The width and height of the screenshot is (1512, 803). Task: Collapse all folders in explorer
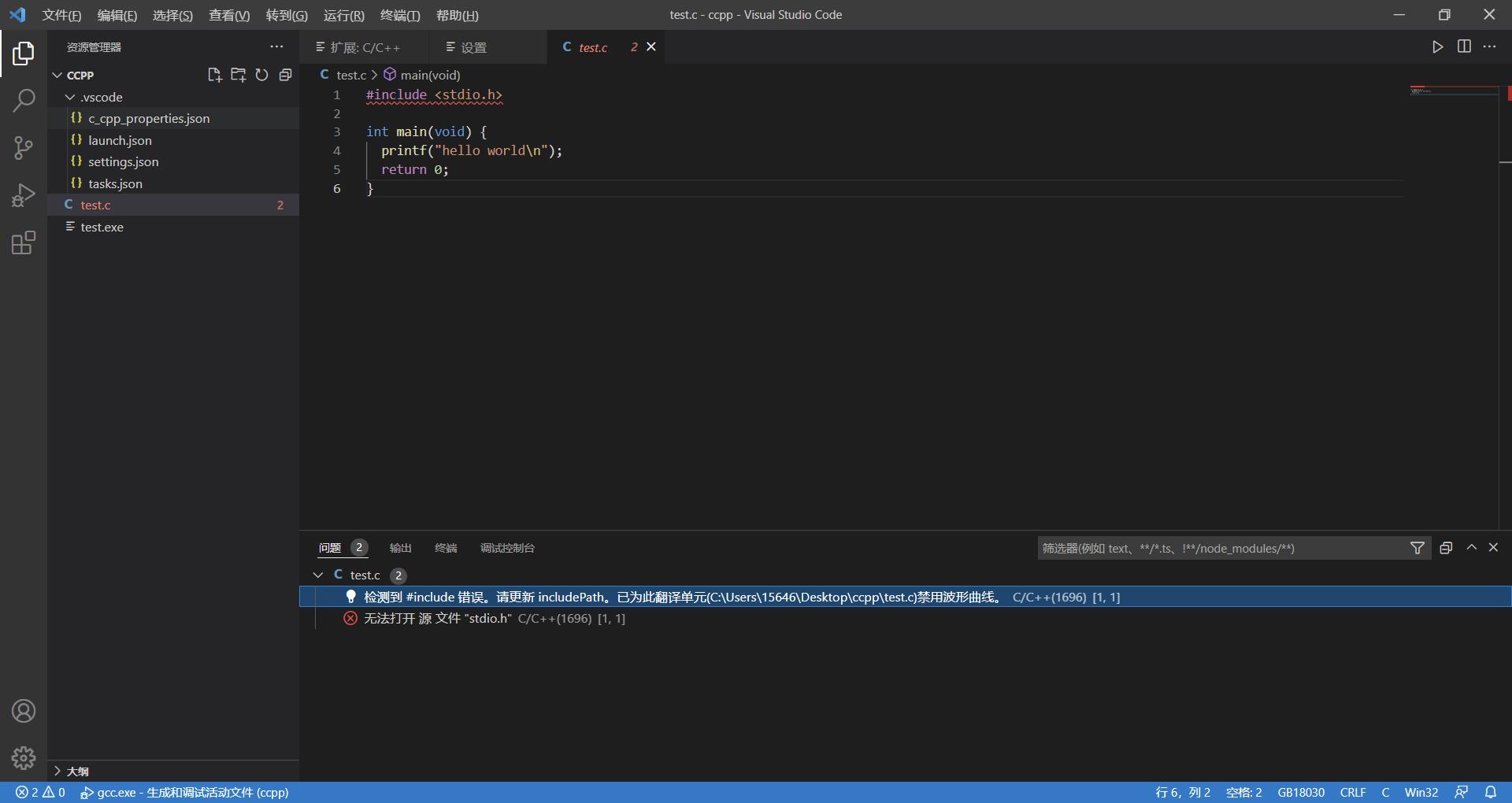coord(285,75)
